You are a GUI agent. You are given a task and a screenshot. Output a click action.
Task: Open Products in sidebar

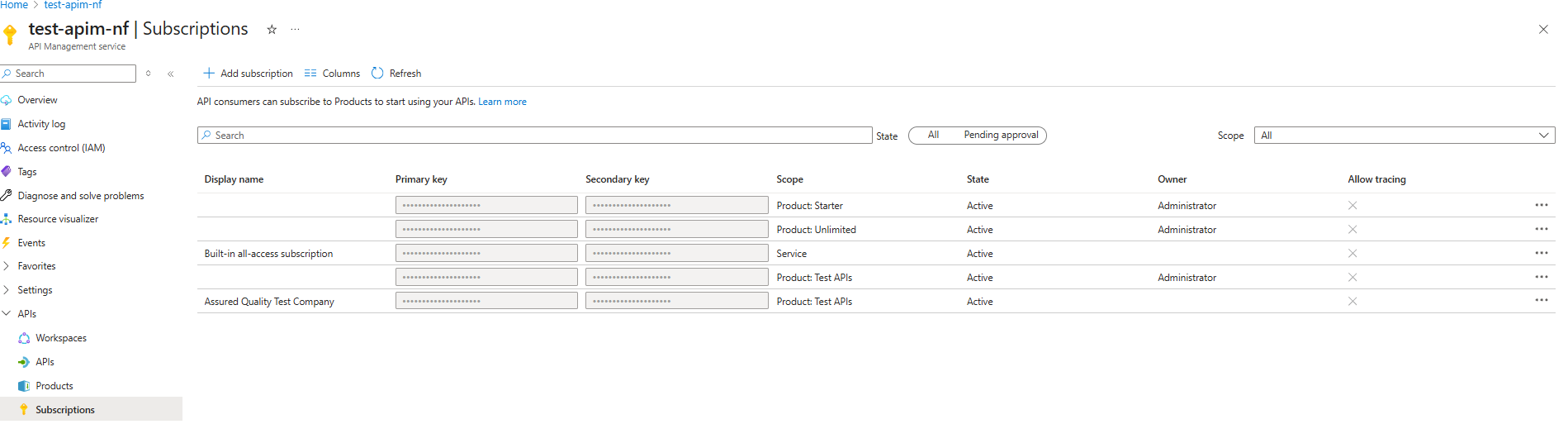pos(54,386)
